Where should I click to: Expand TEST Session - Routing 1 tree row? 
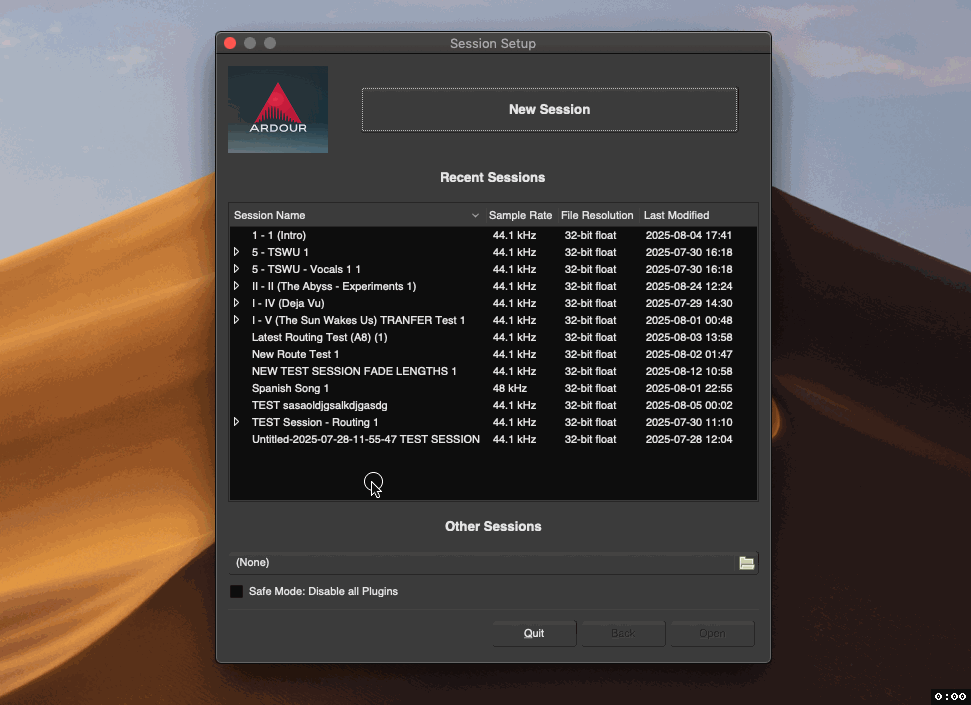(x=237, y=422)
